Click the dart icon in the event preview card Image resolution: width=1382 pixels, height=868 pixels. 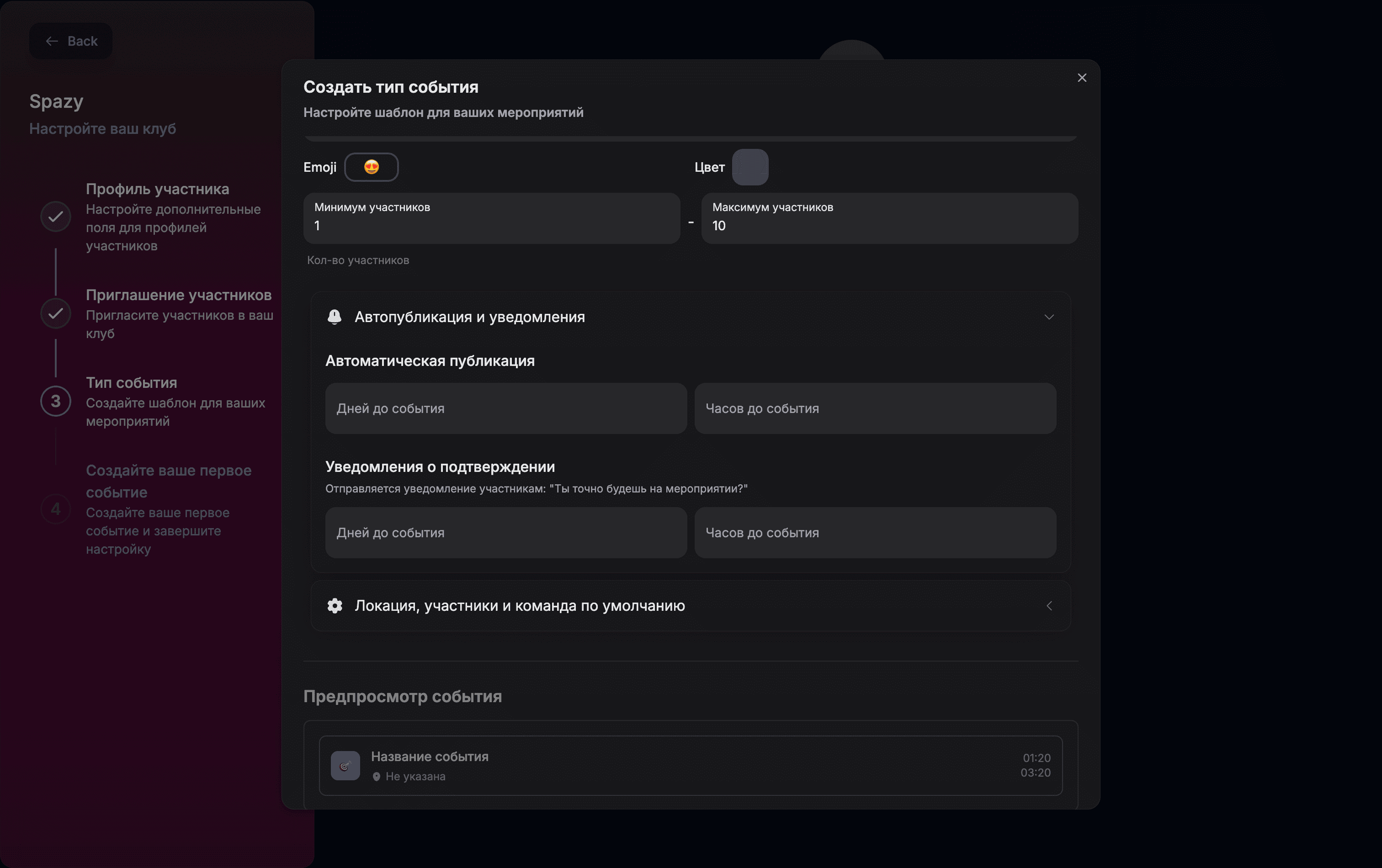[x=346, y=765]
